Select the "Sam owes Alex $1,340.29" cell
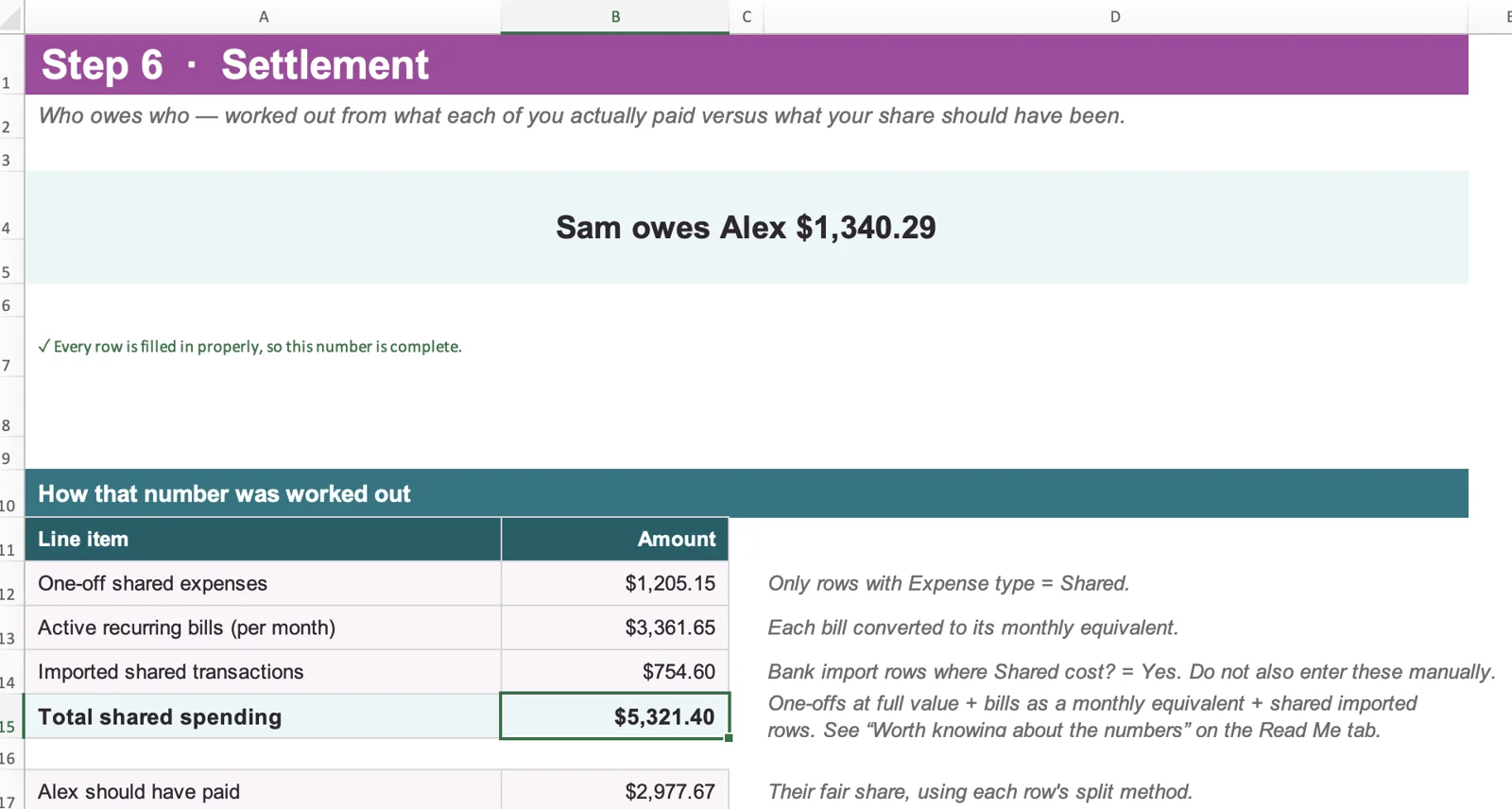The width and height of the screenshot is (1512, 809). pyautogui.click(x=747, y=228)
